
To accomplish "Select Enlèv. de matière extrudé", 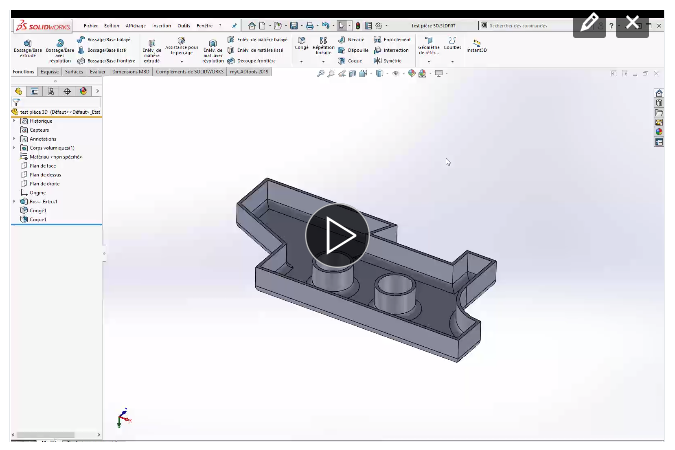I will coord(152,51).
